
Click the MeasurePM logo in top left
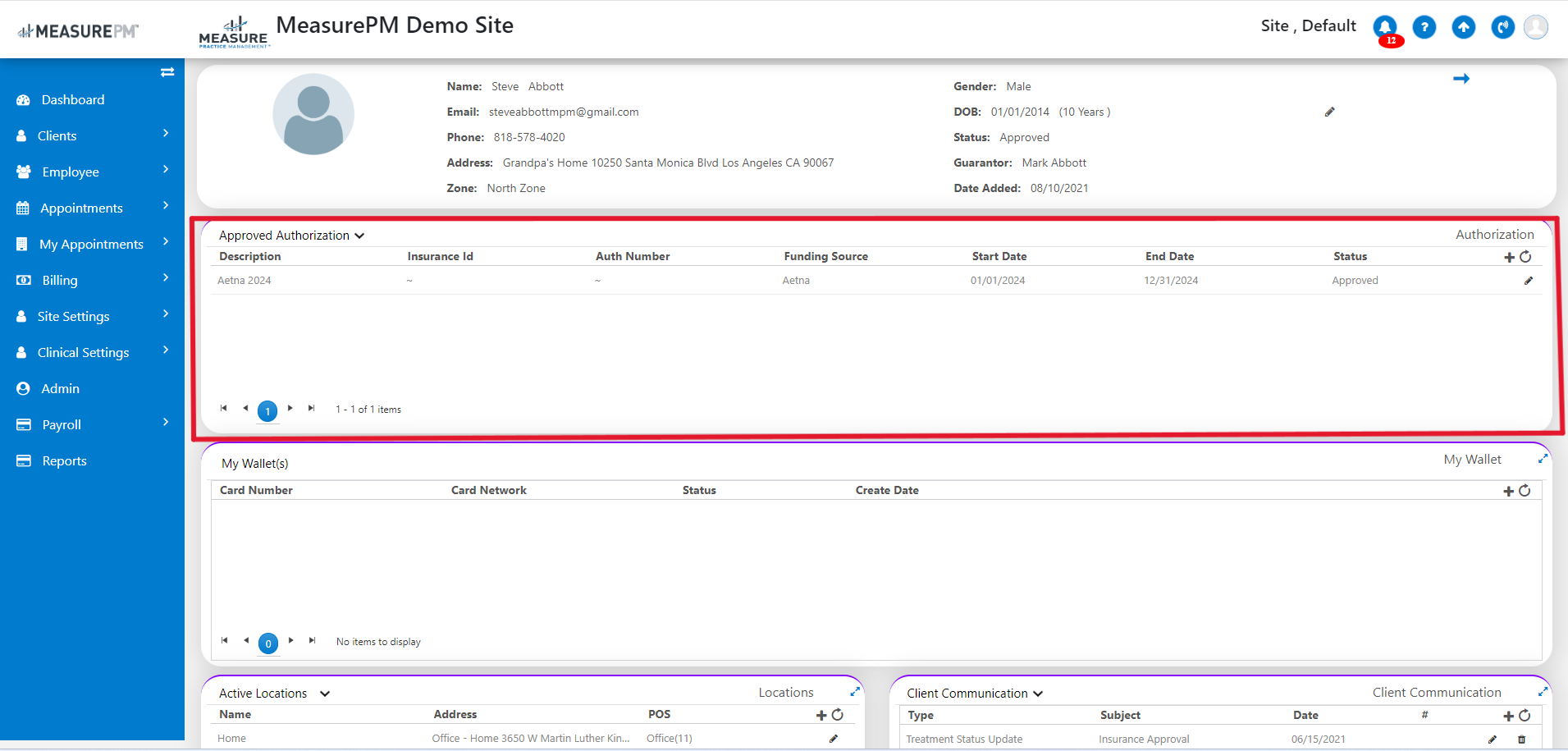[x=79, y=31]
